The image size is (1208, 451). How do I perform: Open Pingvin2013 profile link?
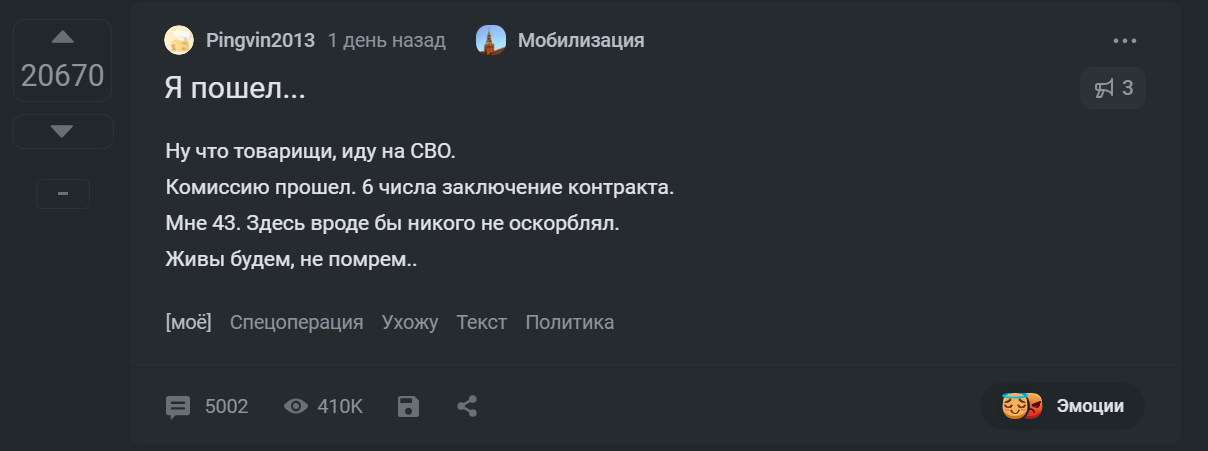tap(260, 40)
